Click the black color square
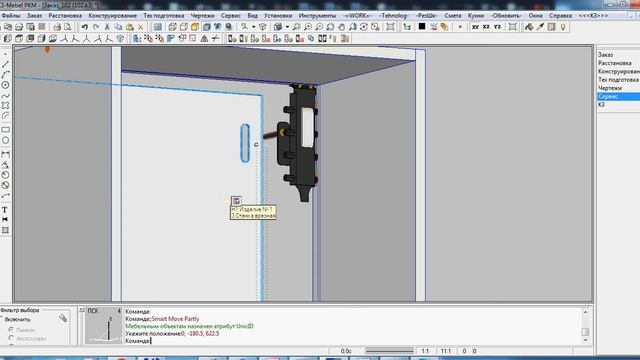640x360 pixels. pos(422,27)
